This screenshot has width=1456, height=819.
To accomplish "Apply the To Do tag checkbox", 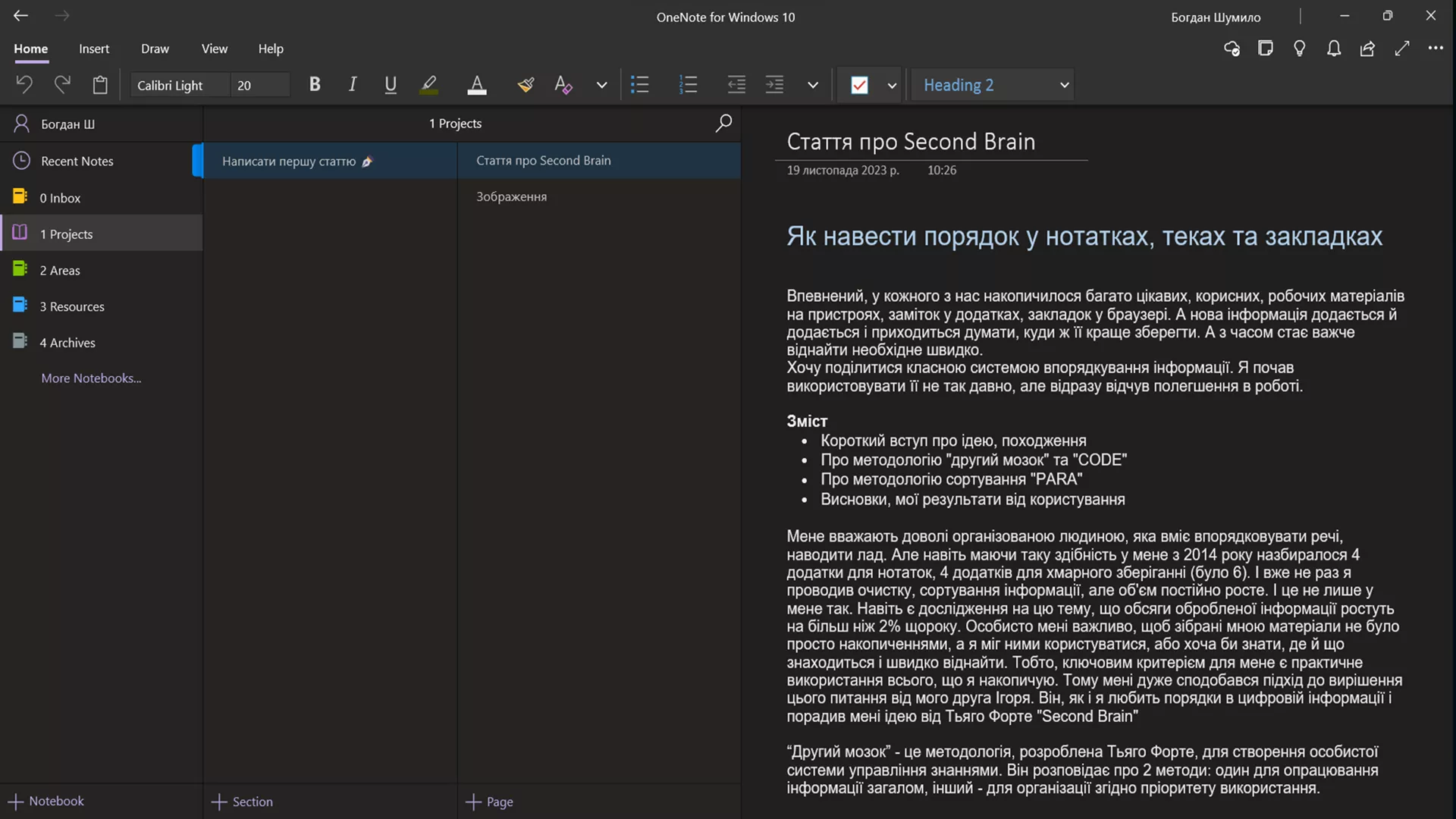I will (x=860, y=84).
